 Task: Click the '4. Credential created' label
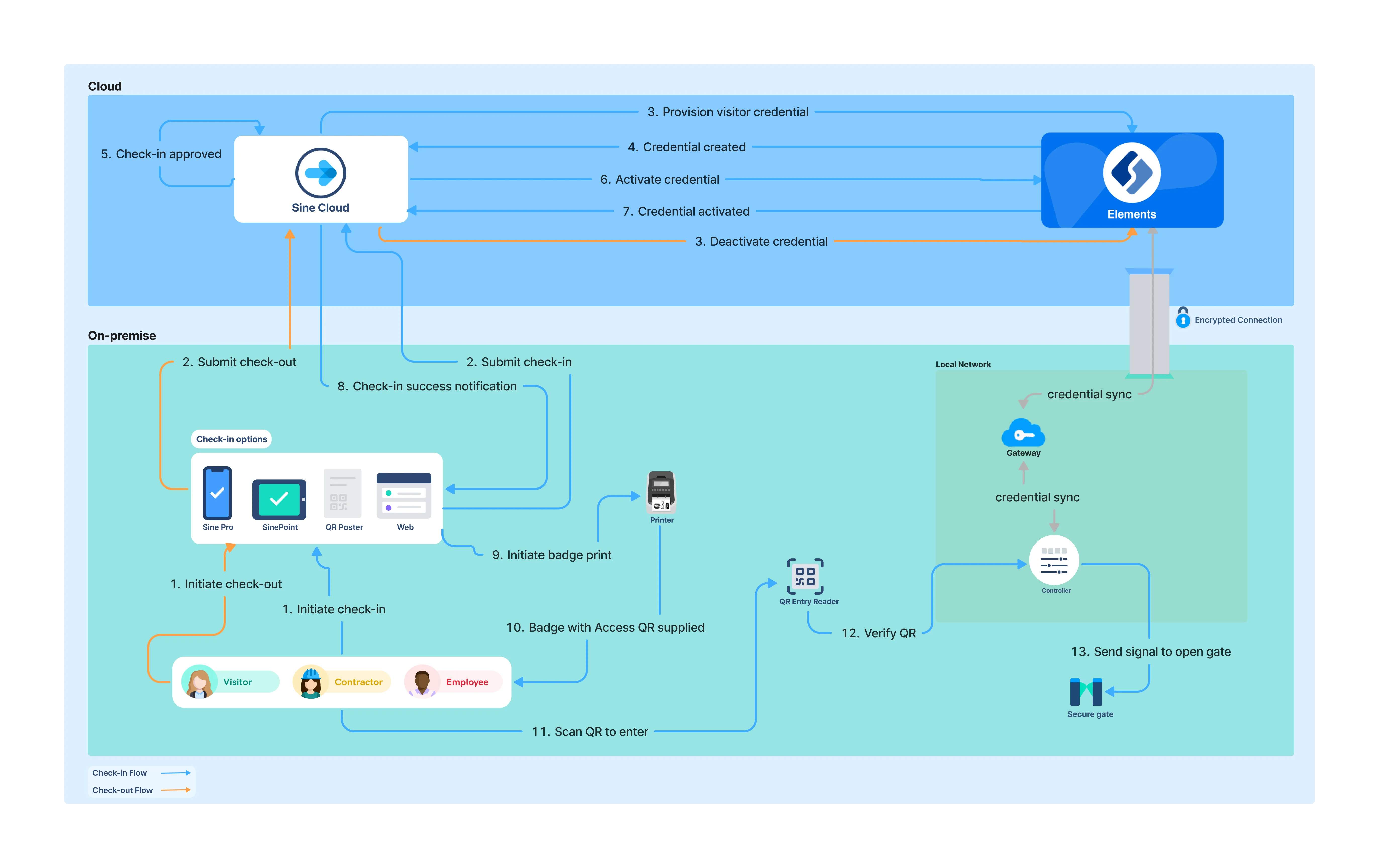tap(687, 147)
